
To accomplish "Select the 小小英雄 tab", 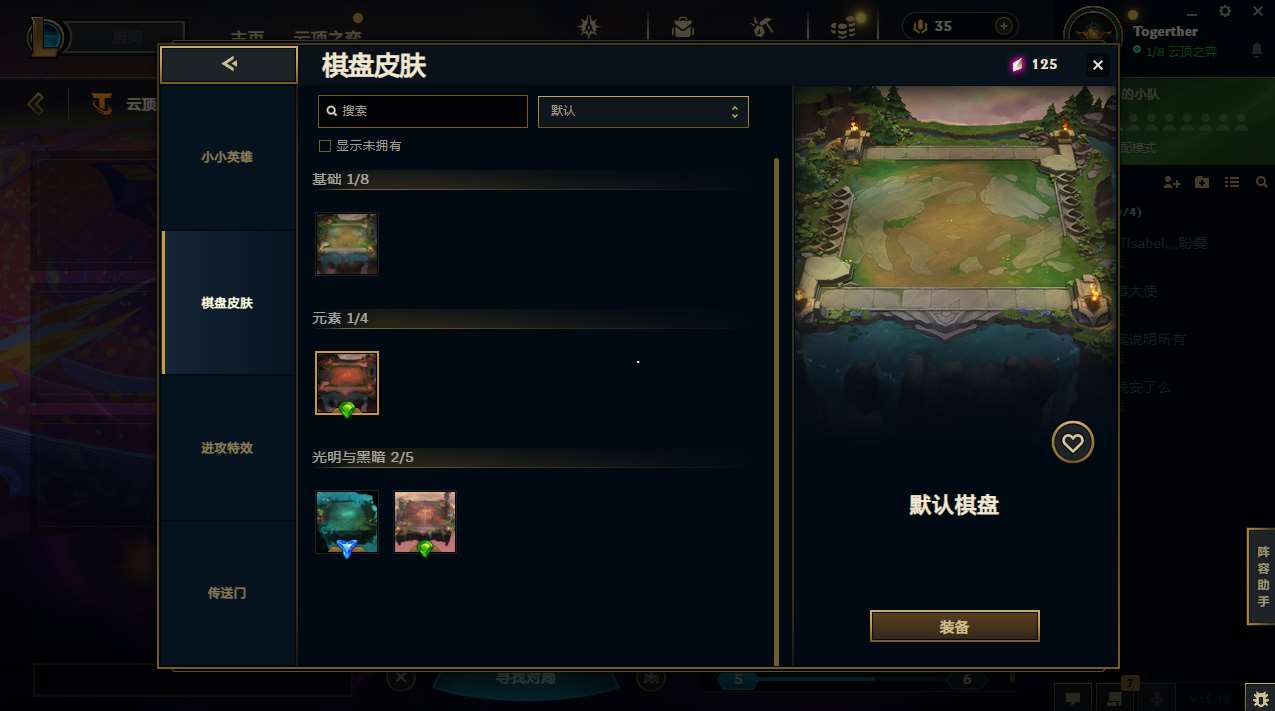I will pyautogui.click(x=227, y=157).
